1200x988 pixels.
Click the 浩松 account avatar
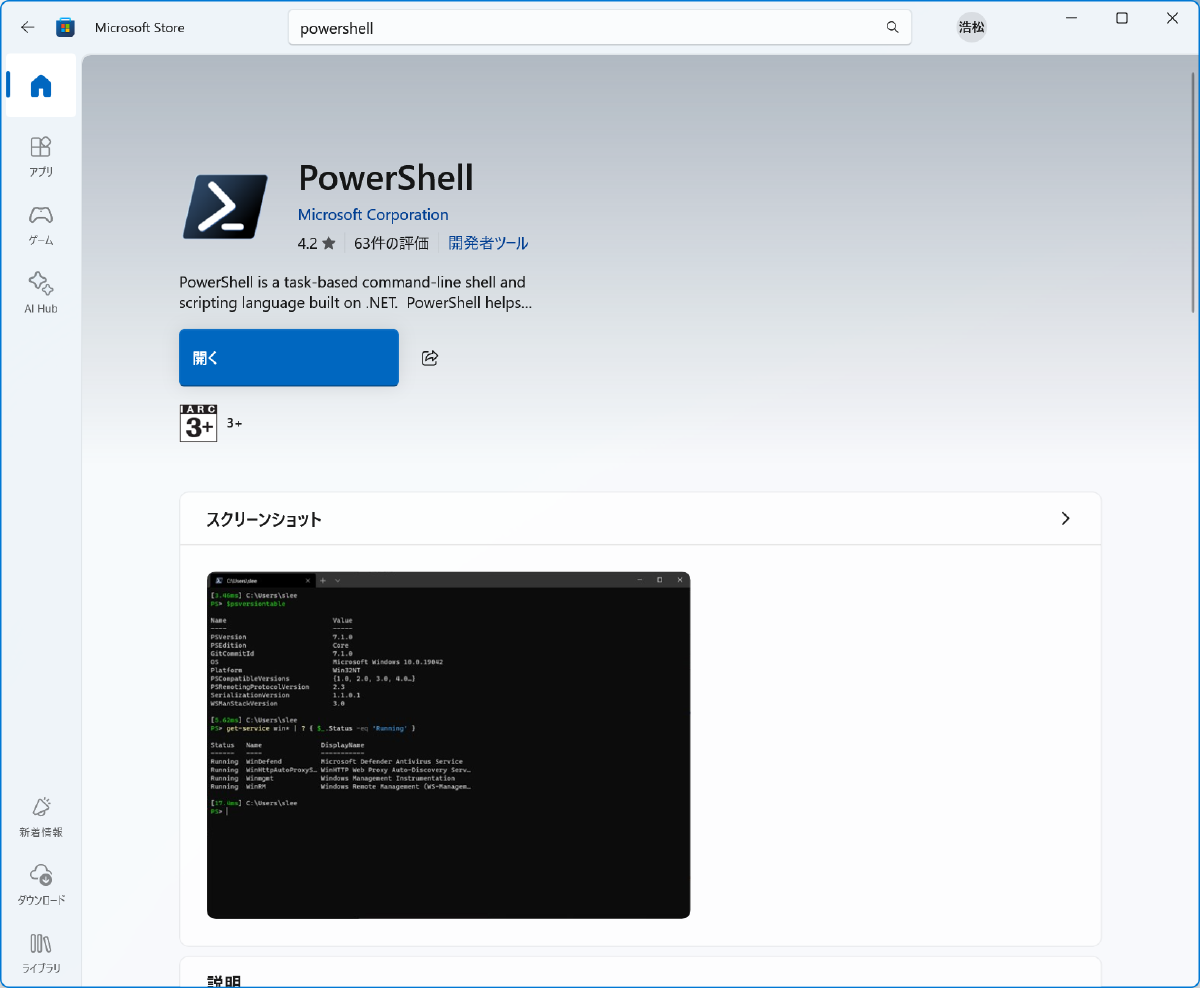pyautogui.click(x=970, y=27)
